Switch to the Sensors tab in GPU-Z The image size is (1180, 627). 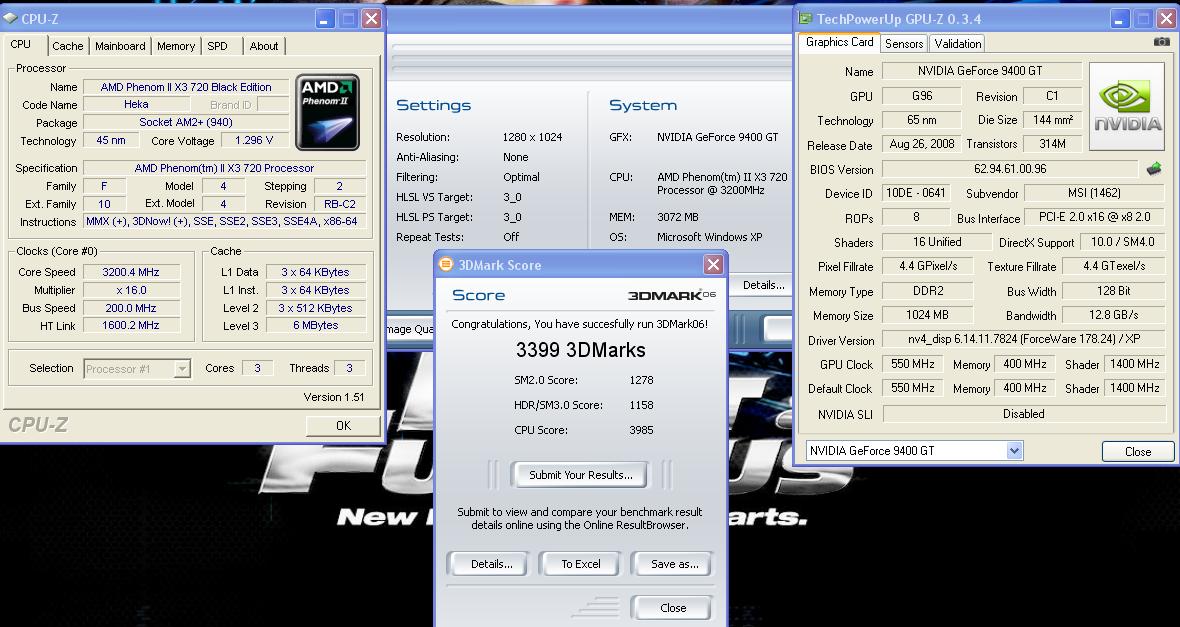904,44
